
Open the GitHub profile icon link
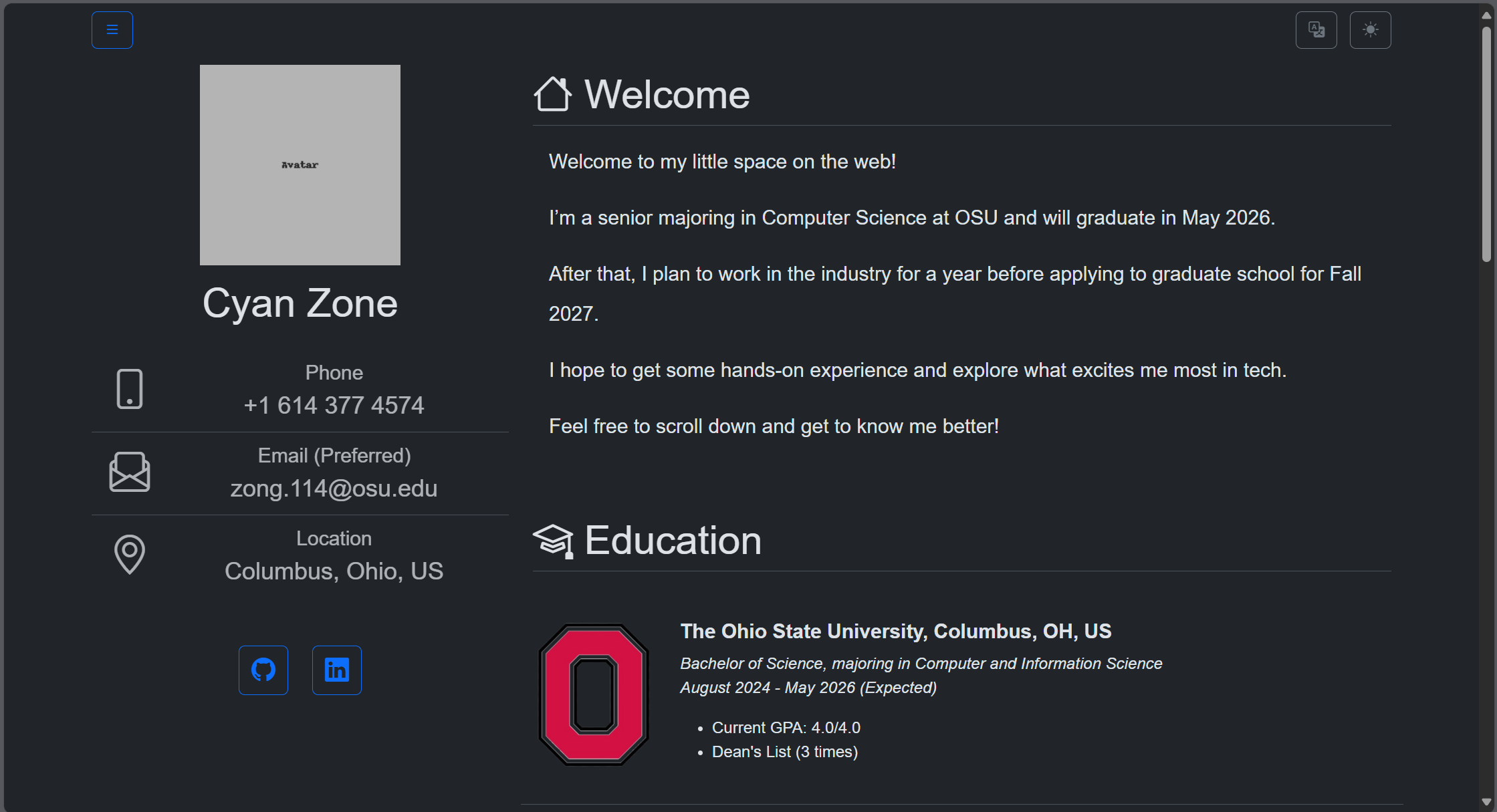263,670
